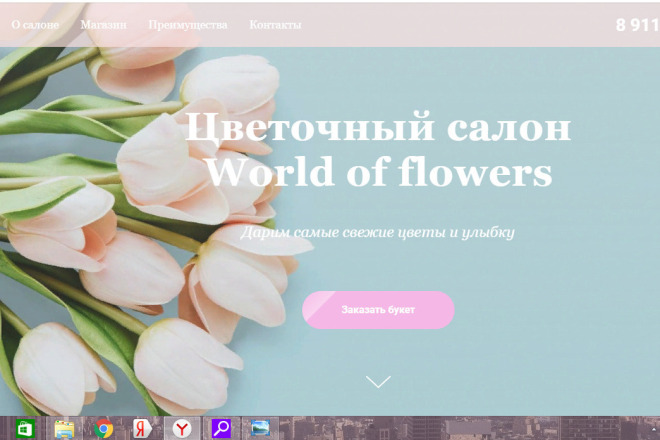The image size is (660, 440).
Task: Open the purple magnifier search app
Action: [x=221, y=429]
